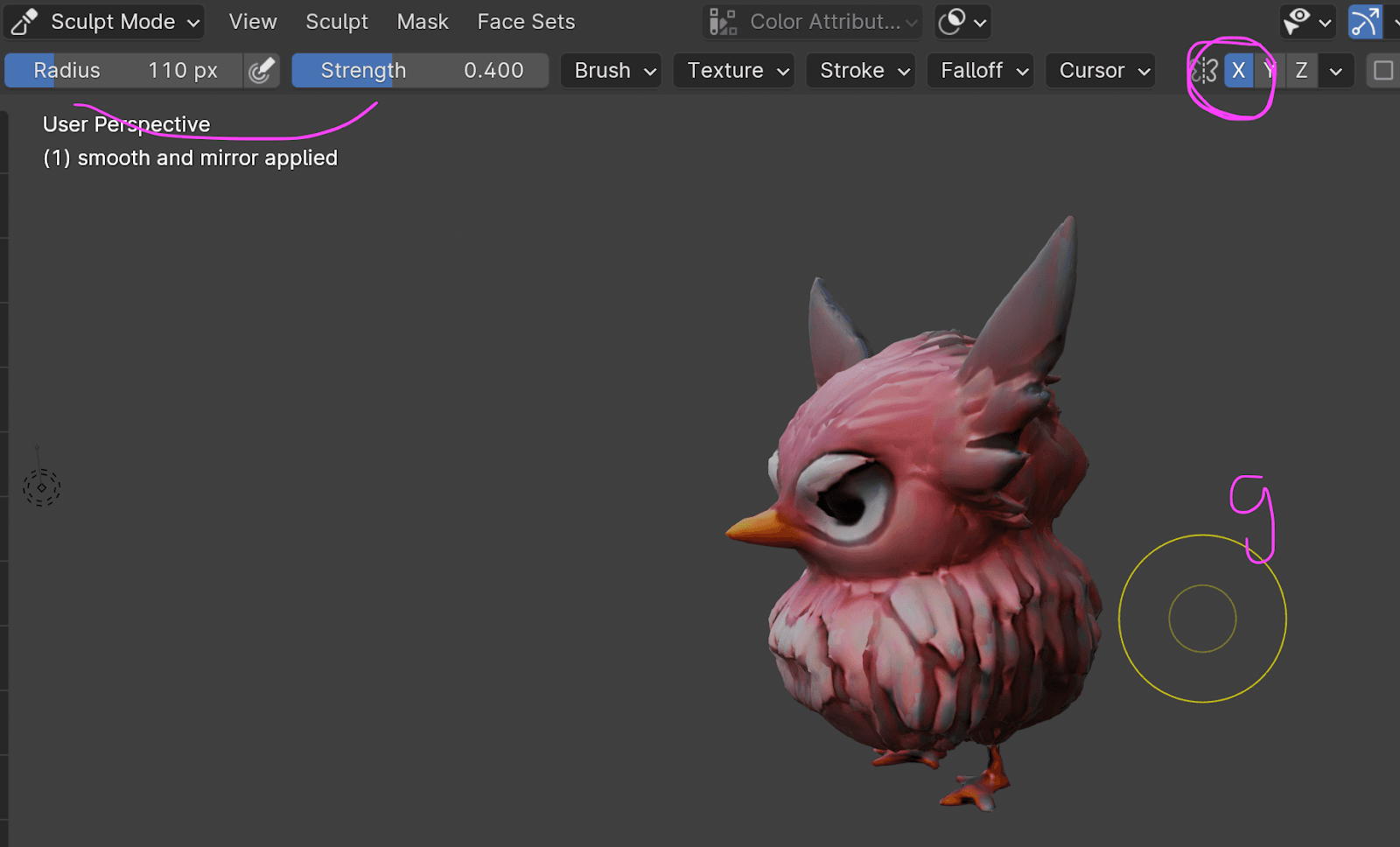The image size is (1400, 847).
Task: Toggle the viewport gizmo display icon
Action: pos(1365,22)
